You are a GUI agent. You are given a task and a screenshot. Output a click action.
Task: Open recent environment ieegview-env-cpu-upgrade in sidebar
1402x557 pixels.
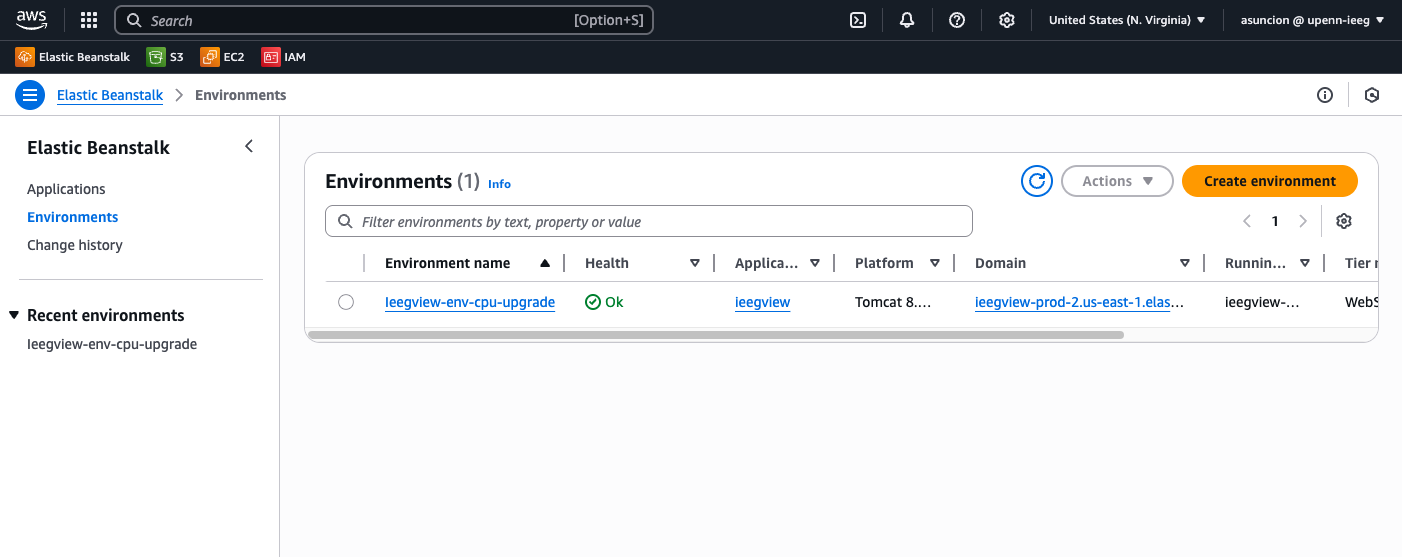click(x=112, y=344)
